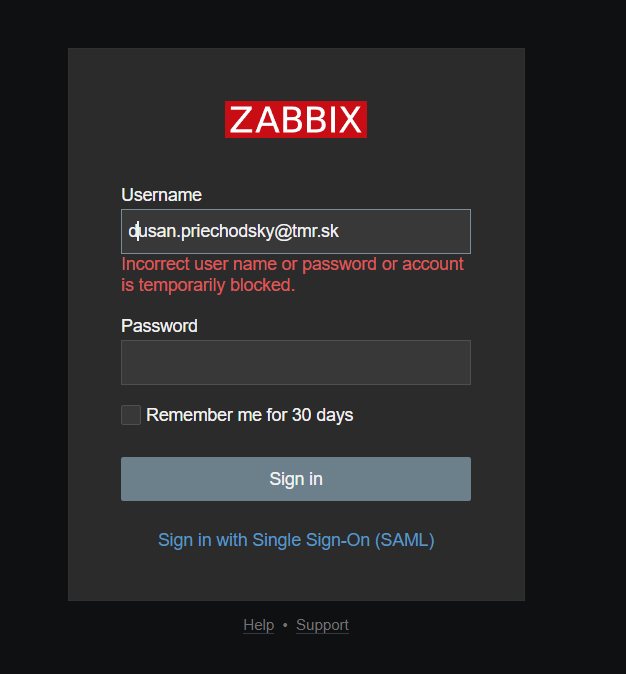626x674 pixels.
Task: Click the ZABBIX logo
Action: pyautogui.click(x=296, y=120)
